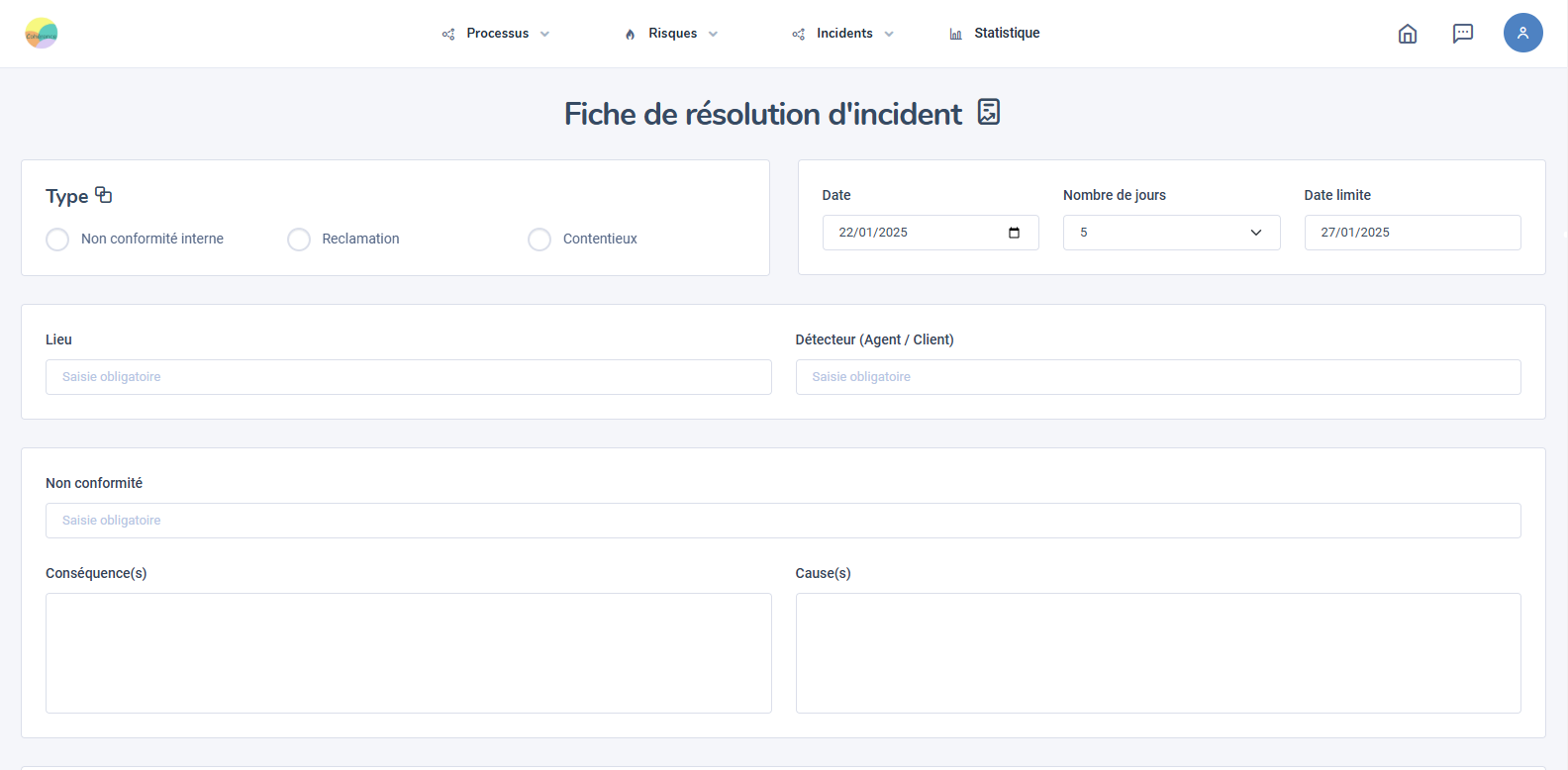
Task: Select Non conformité interne radio option
Action: (x=57, y=240)
